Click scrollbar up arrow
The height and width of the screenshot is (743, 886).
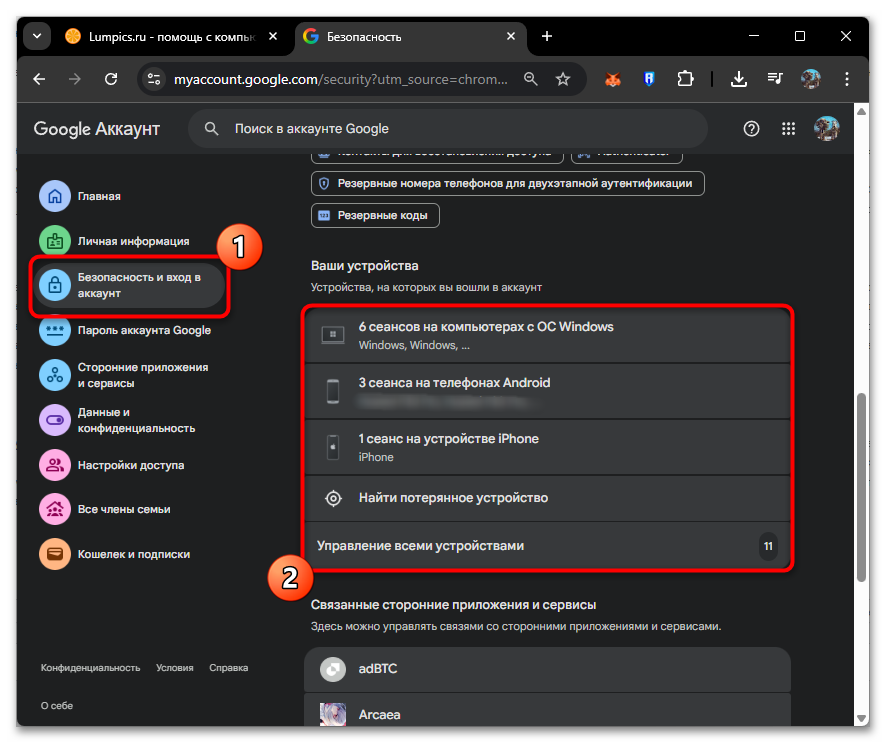pyautogui.click(x=861, y=111)
